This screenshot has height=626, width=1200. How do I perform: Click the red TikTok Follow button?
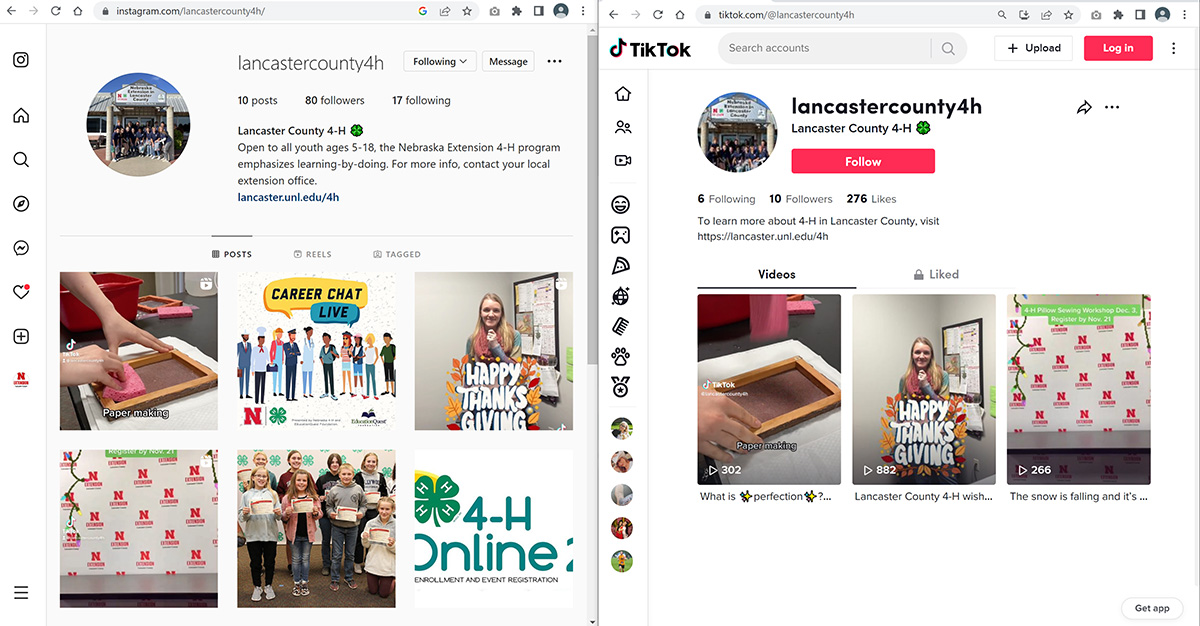point(862,161)
